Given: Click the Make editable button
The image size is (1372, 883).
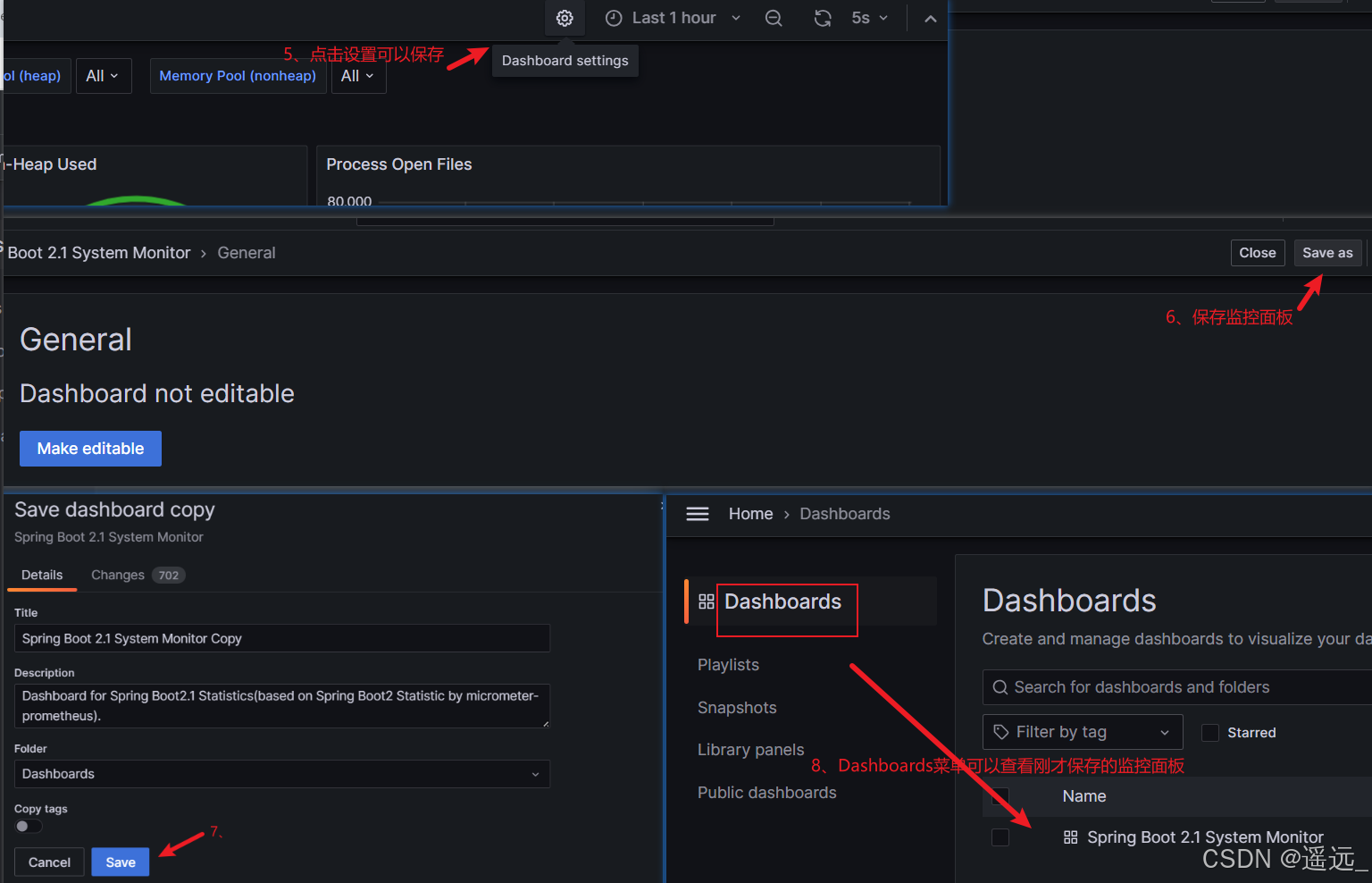Looking at the screenshot, I should (90, 449).
